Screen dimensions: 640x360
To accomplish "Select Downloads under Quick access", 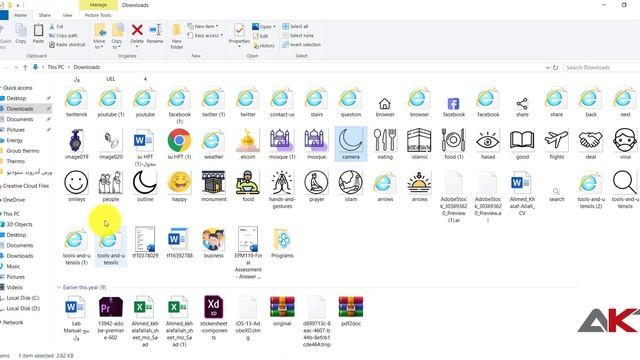I will point(20,109).
